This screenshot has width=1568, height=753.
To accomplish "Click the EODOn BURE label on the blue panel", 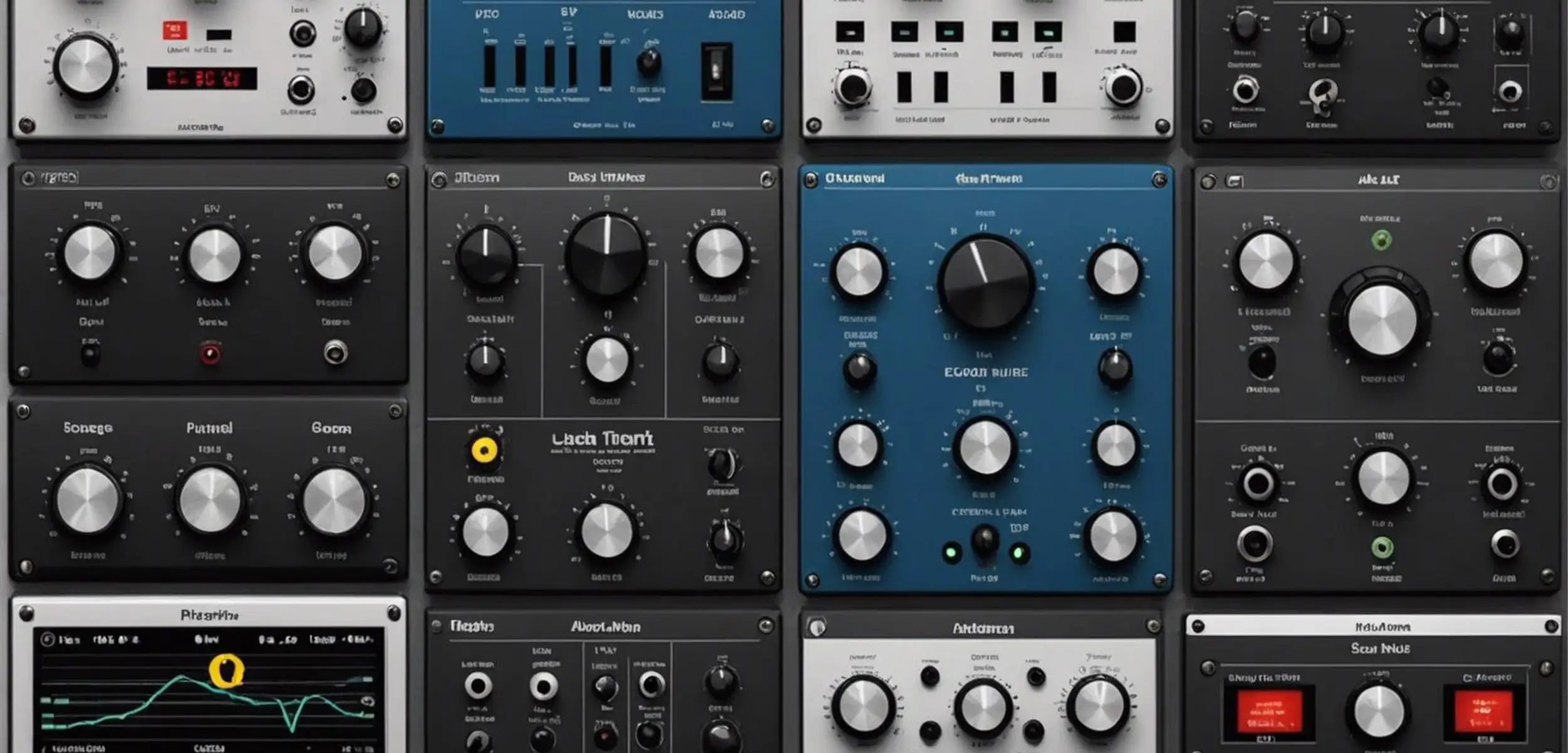I will pos(986,372).
